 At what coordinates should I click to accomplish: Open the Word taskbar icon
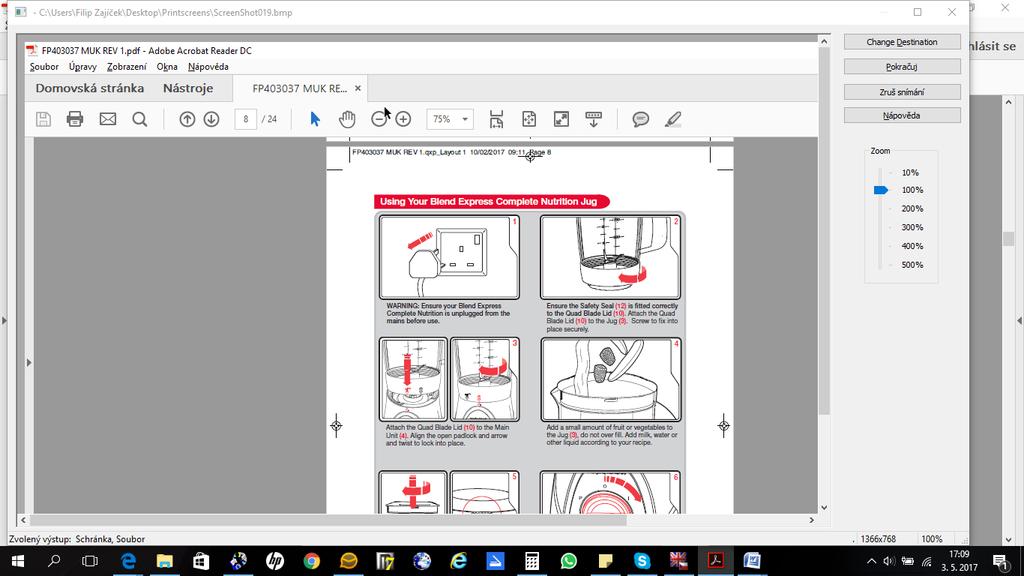[x=752, y=561]
